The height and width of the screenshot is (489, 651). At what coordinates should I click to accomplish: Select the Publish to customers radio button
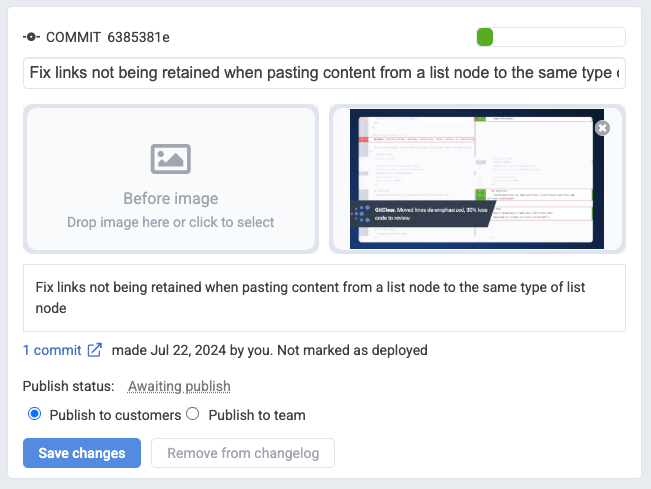(35, 414)
